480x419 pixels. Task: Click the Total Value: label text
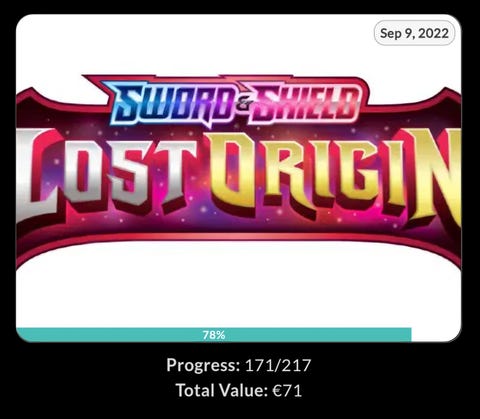[x=222, y=390]
